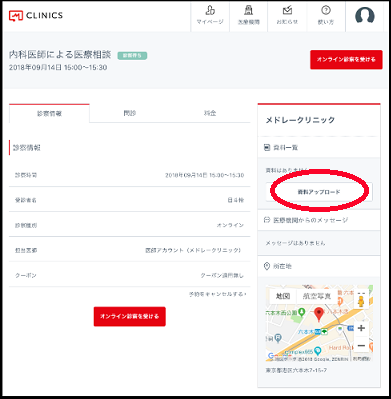Viewport: 391px width, 399px height.
Task: Select the 診察情報 tab
Action: click(49, 113)
